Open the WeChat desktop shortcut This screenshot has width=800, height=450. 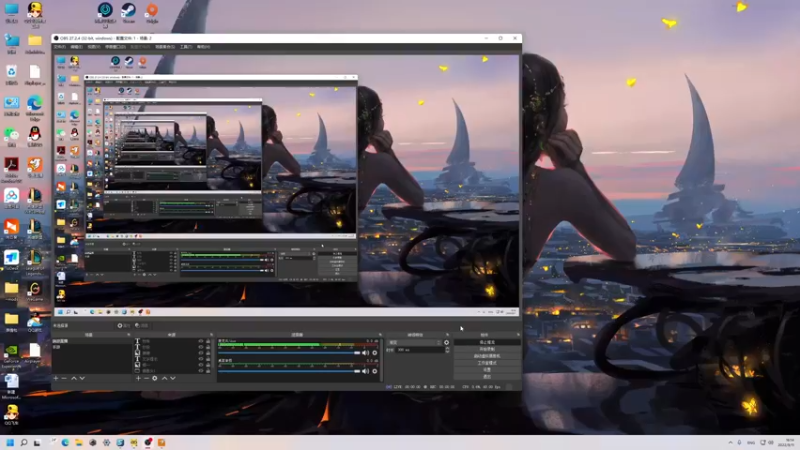pos(11,137)
